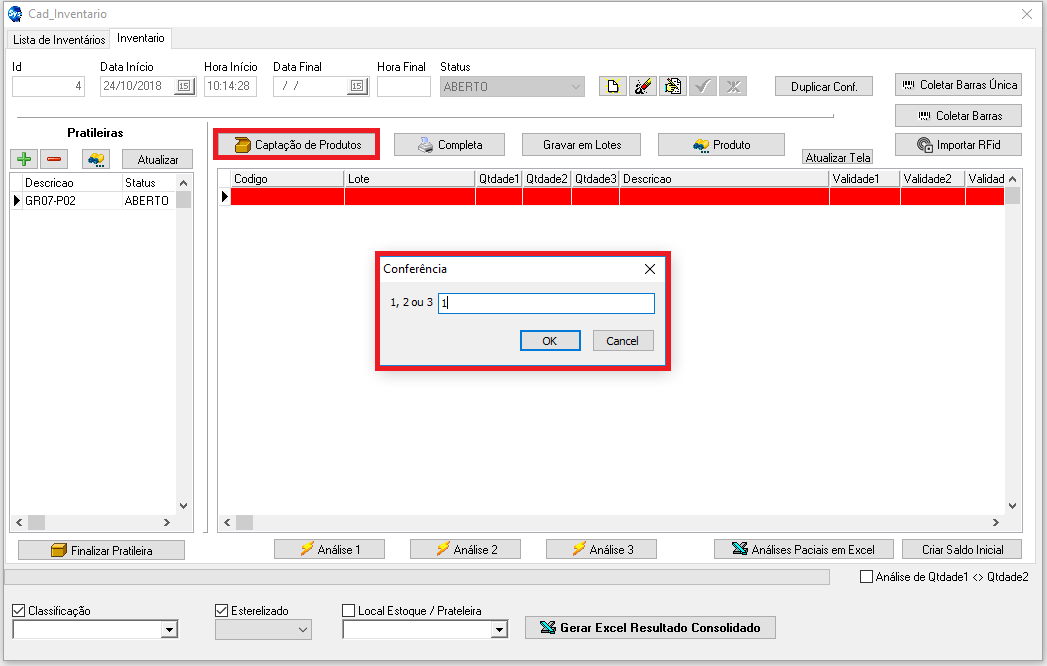Click Cancel in the Conferência dialog
The width and height of the screenshot is (1047, 666).
click(x=622, y=341)
